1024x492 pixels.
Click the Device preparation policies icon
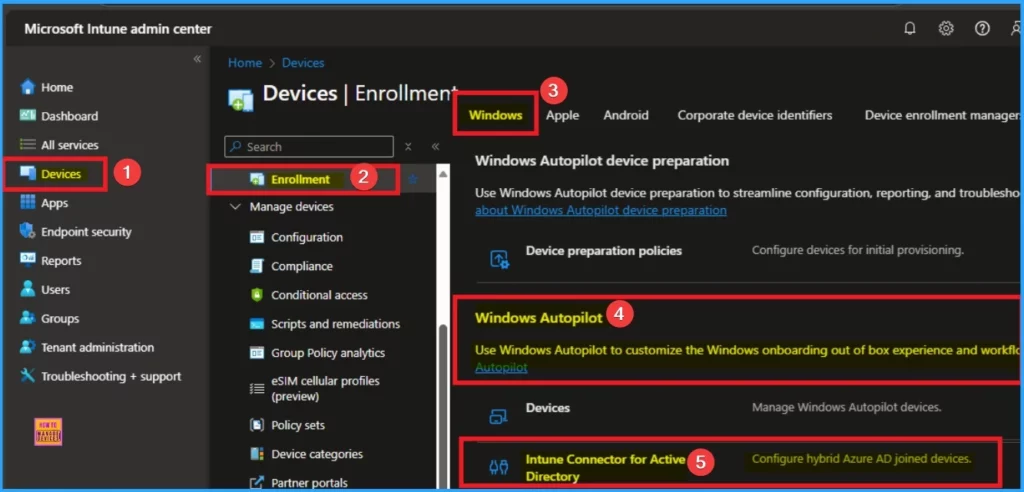click(x=500, y=259)
